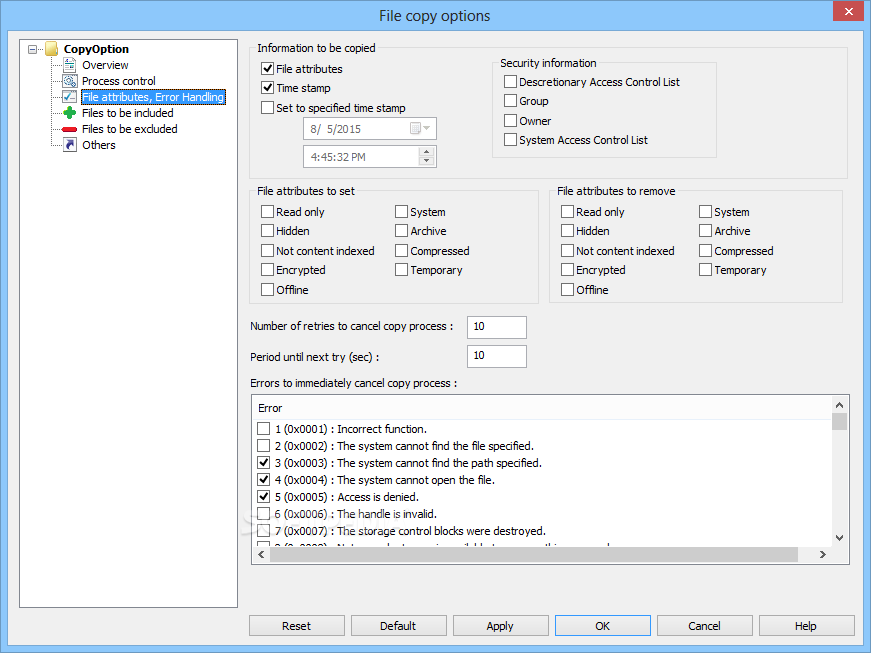Decrease the time with the down spinner arrow
Screen dimensions: 871x653
point(426,161)
